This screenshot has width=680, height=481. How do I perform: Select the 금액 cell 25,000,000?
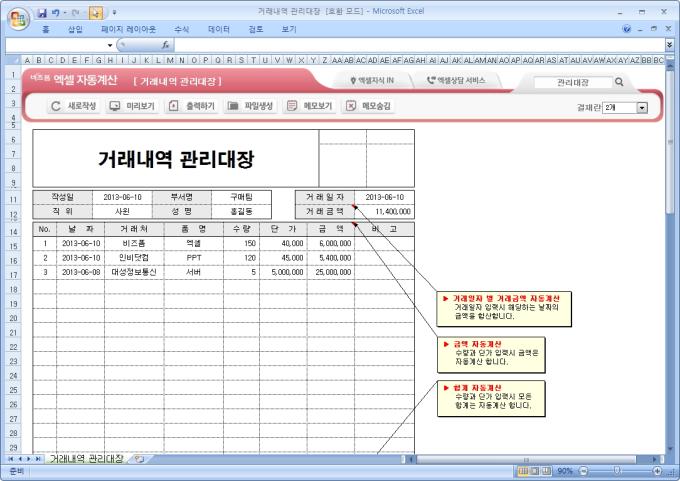tap(330, 272)
